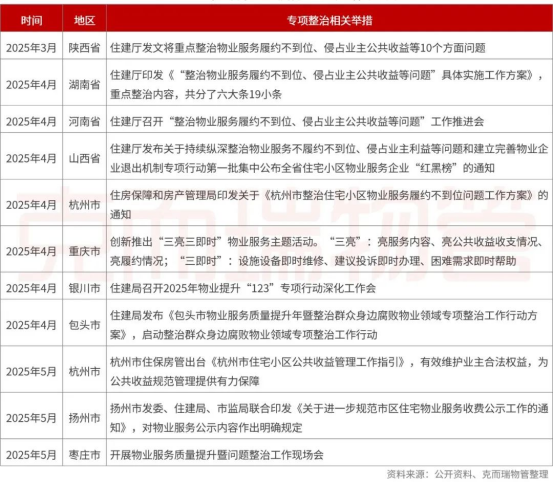
Task: Click the 资料来源 footer note
Action: pyautogui.click(x=467, y=474)
